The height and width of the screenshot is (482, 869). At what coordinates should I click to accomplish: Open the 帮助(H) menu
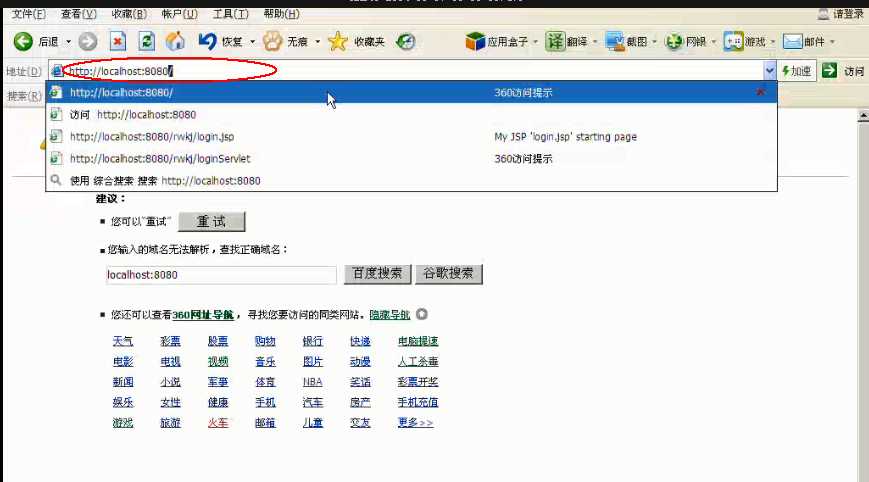click(282, 14)
